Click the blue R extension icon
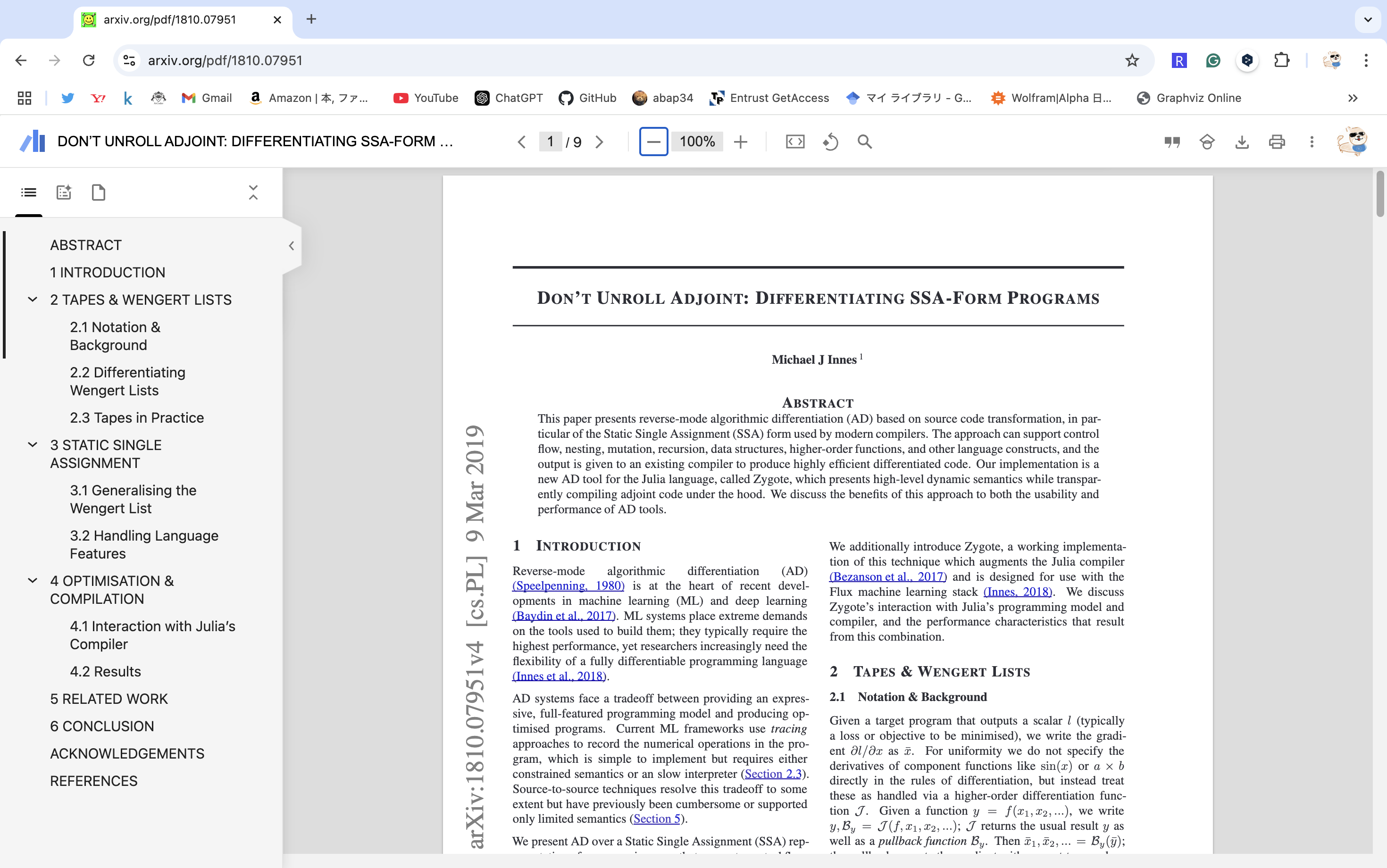The image size is (1387, 868). pos(1179,60)
